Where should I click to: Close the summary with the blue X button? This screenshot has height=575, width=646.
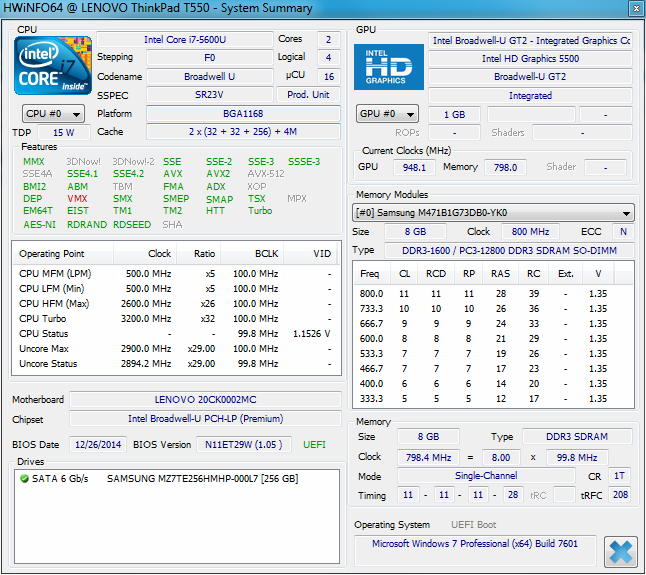621,551
